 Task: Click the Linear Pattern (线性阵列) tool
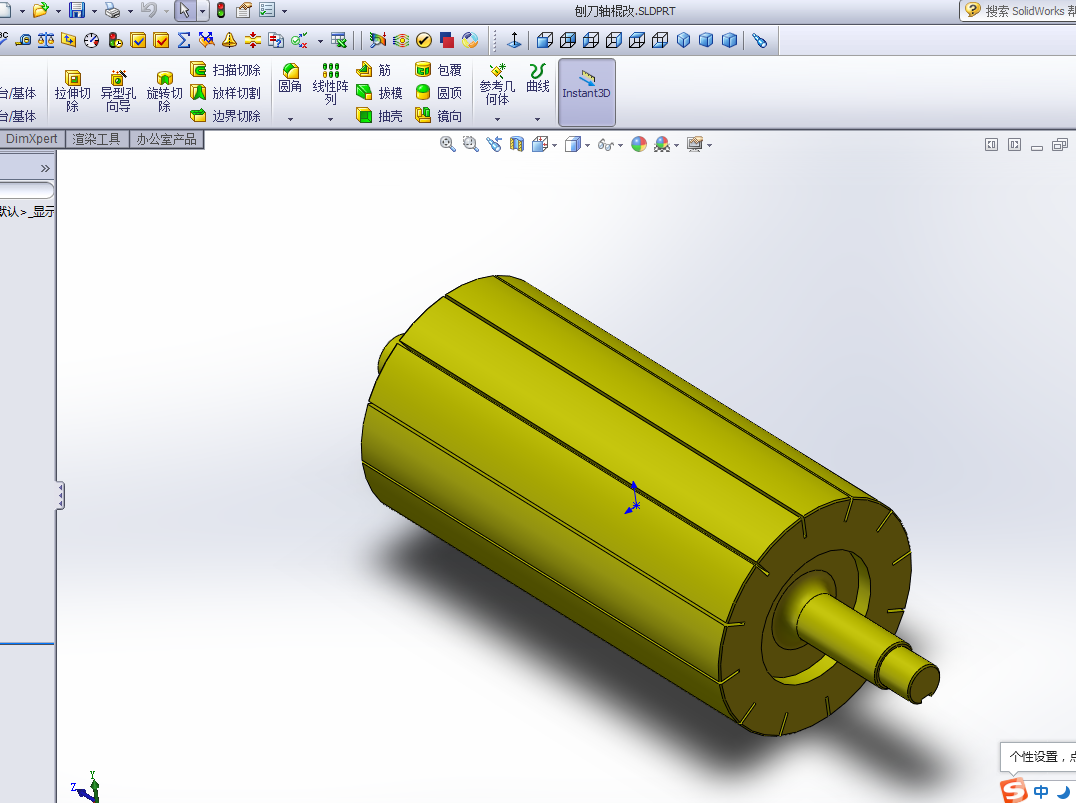pyautogui.click(x=330, y=83)
